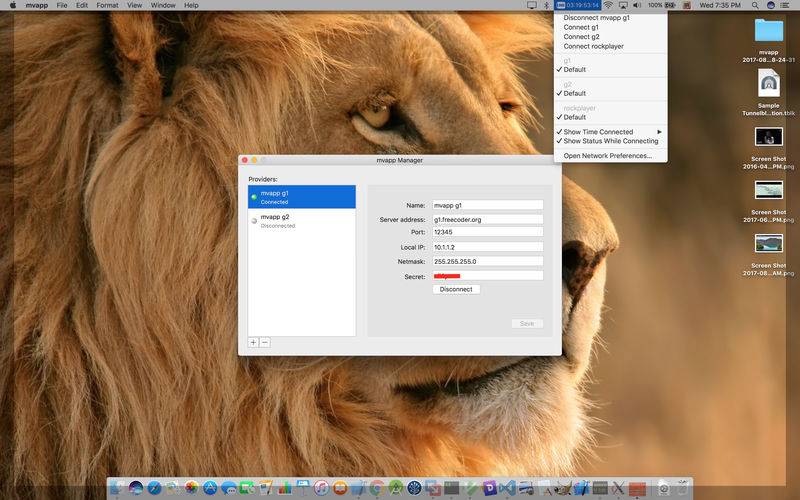Select Default under rockplayer section
The width and height of the screenshot is (800, 500).
610,117
